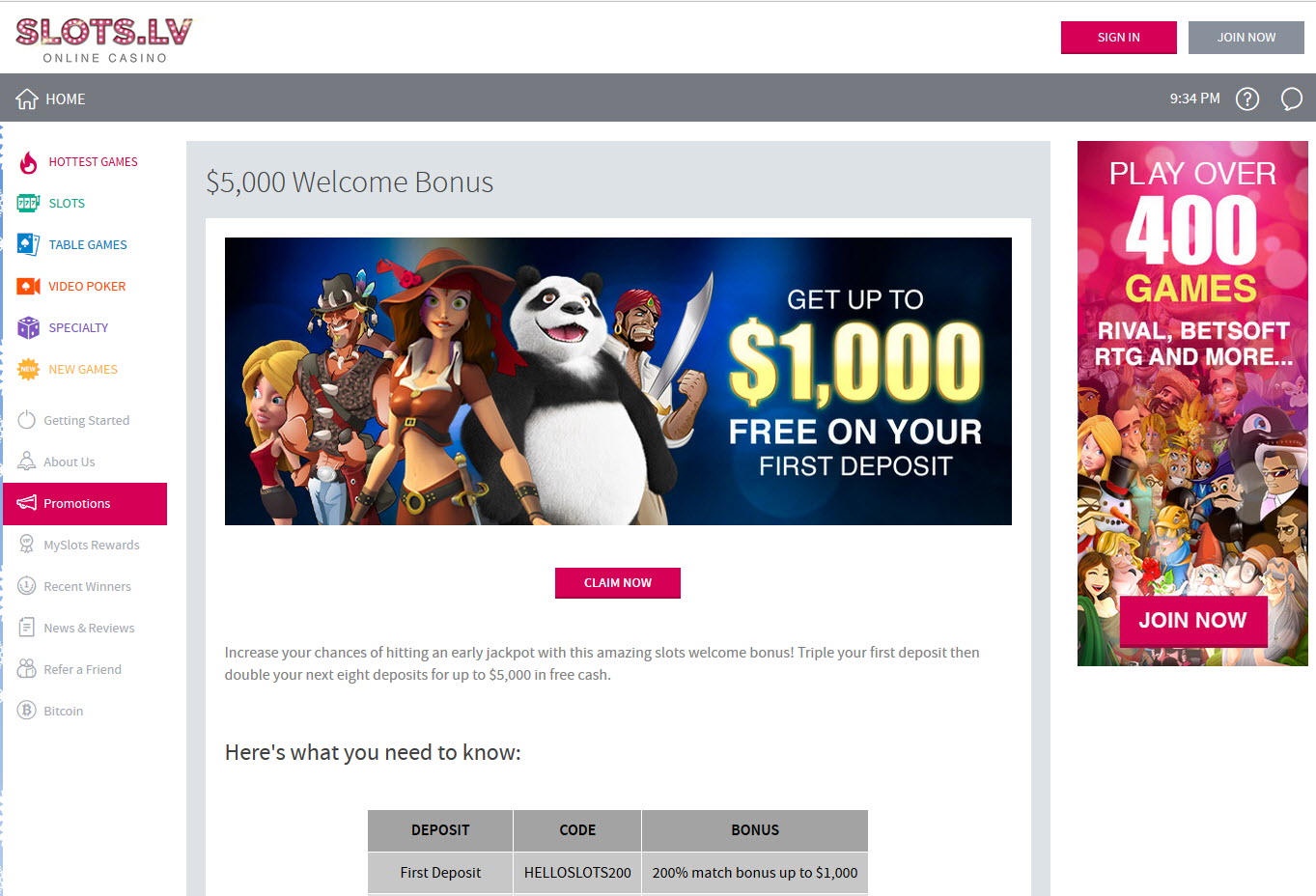
Task: Open the Promotions sidebar item
Action: [85, 504]
